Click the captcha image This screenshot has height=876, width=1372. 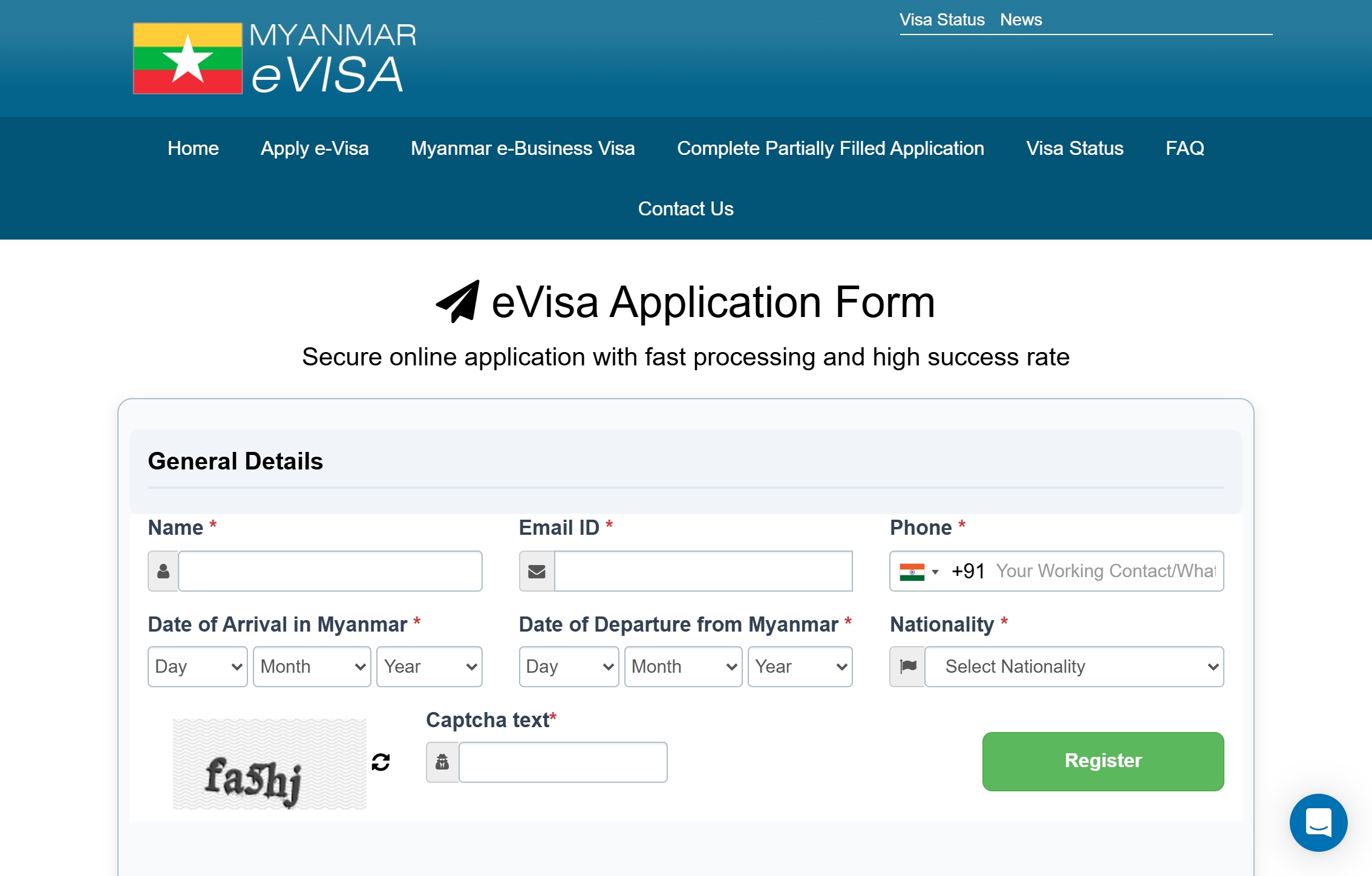pyautogui.click(x=270, y=763)
